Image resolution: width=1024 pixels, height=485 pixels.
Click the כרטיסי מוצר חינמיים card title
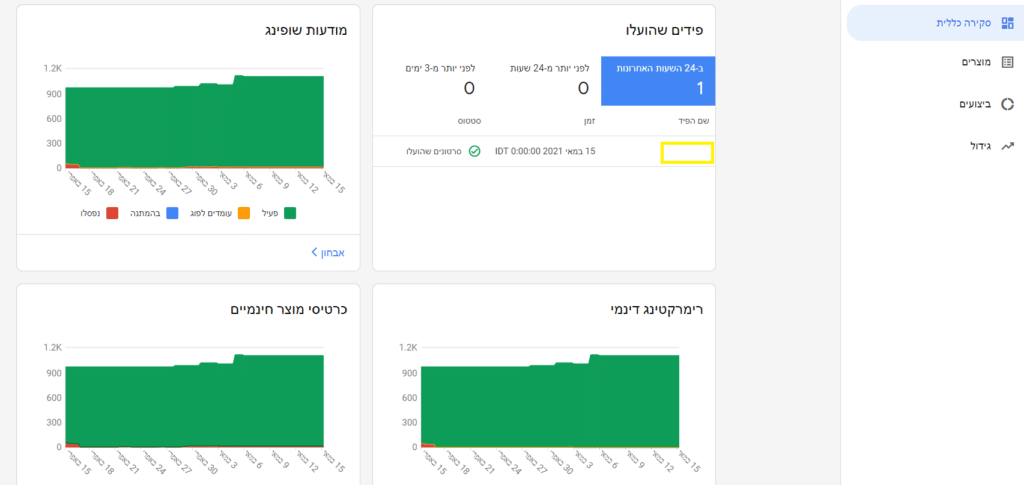click(289, 309)
